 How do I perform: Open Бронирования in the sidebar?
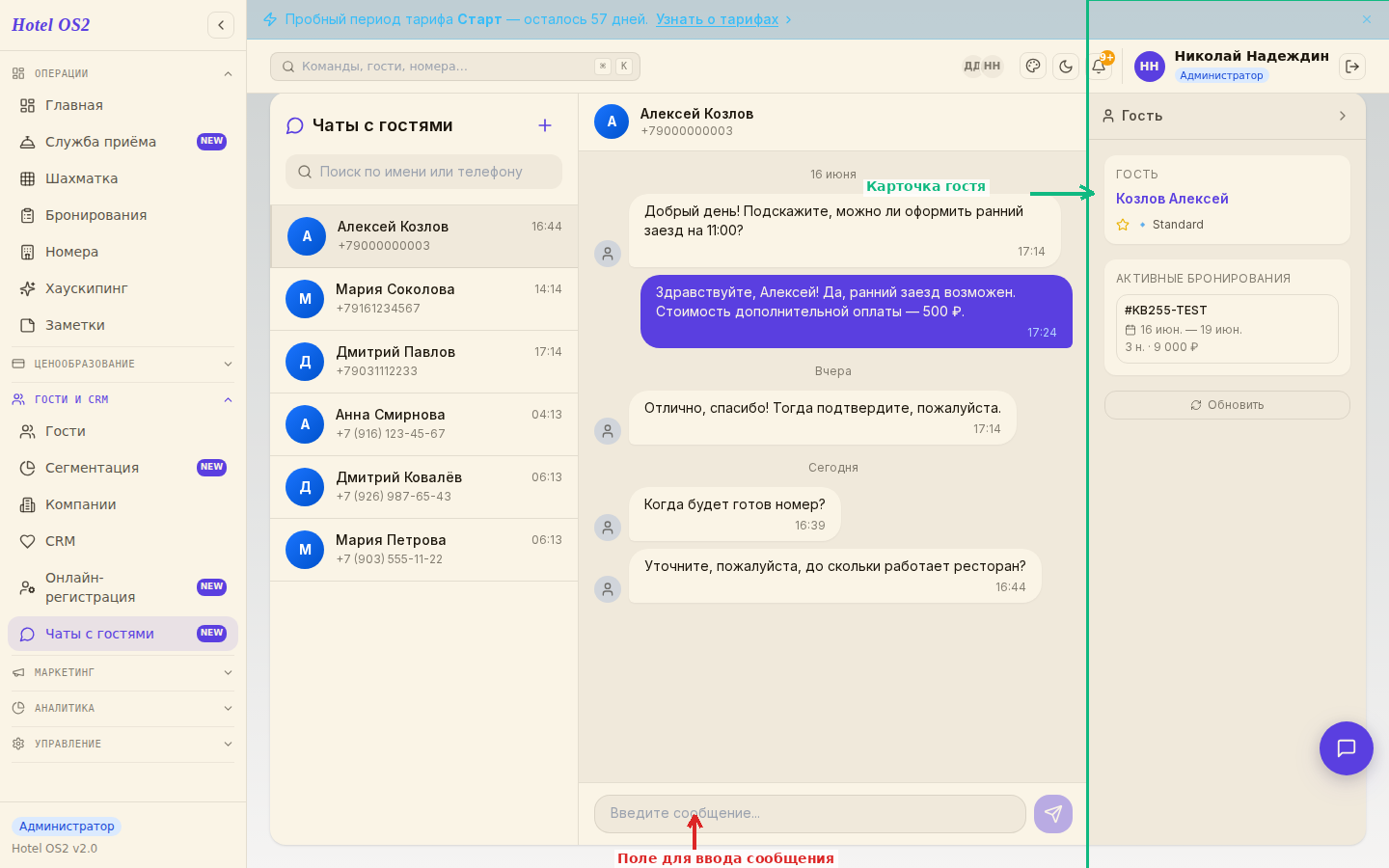123,215
